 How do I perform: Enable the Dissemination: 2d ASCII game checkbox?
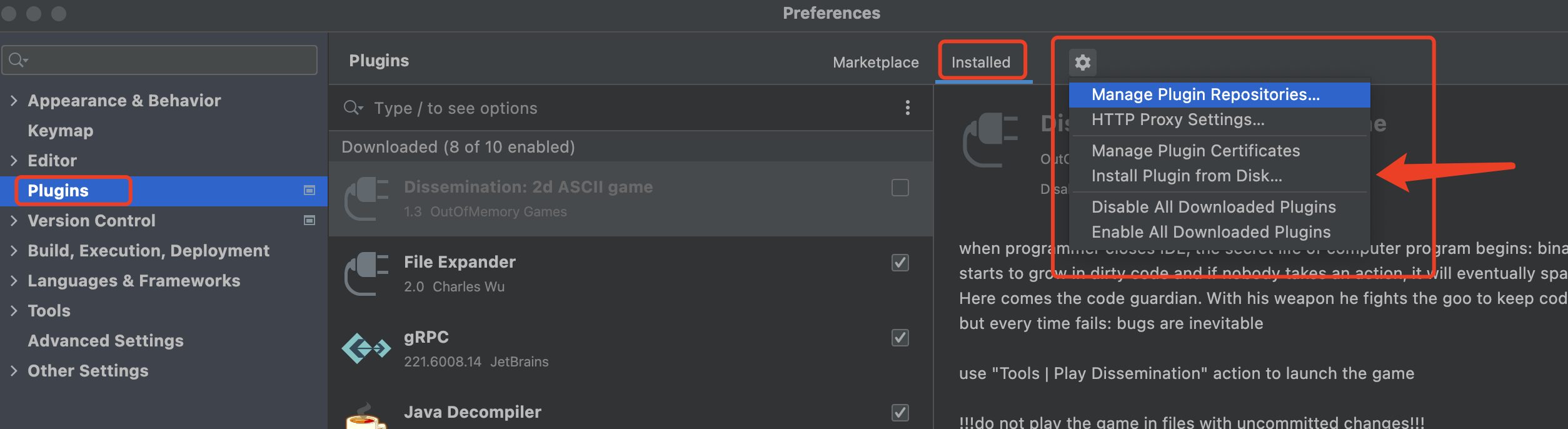click(900, 188)
